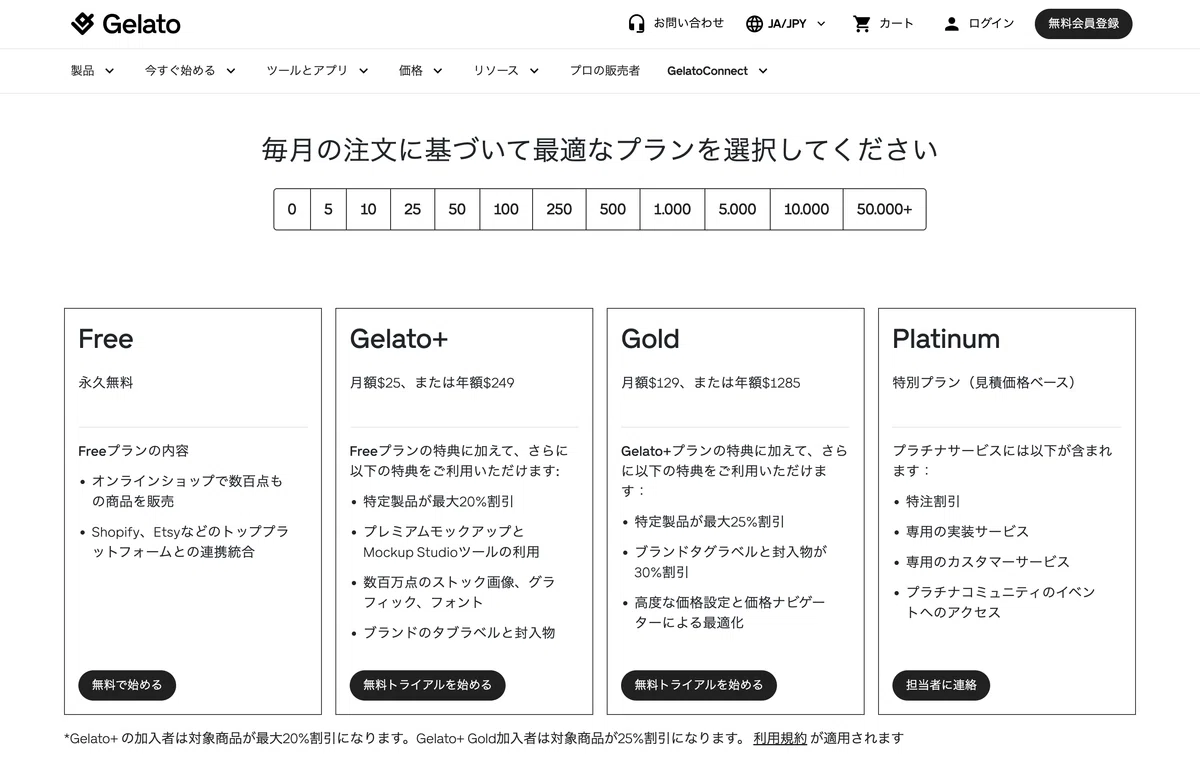The image size is (1200, 781).
Task: Open the 利用規約 link
Action: click(780, 738)
